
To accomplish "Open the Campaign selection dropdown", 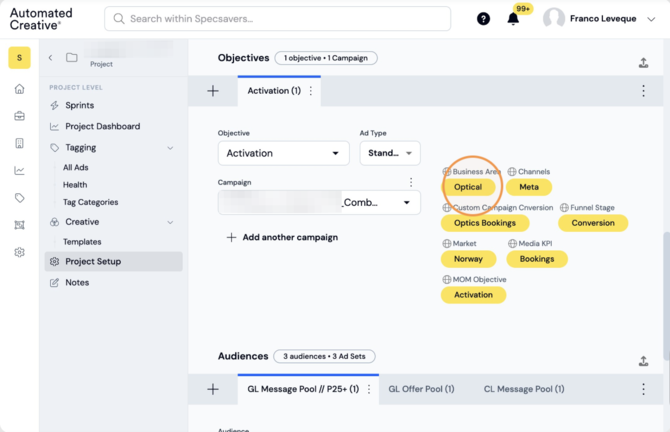I will click(319, 202).
